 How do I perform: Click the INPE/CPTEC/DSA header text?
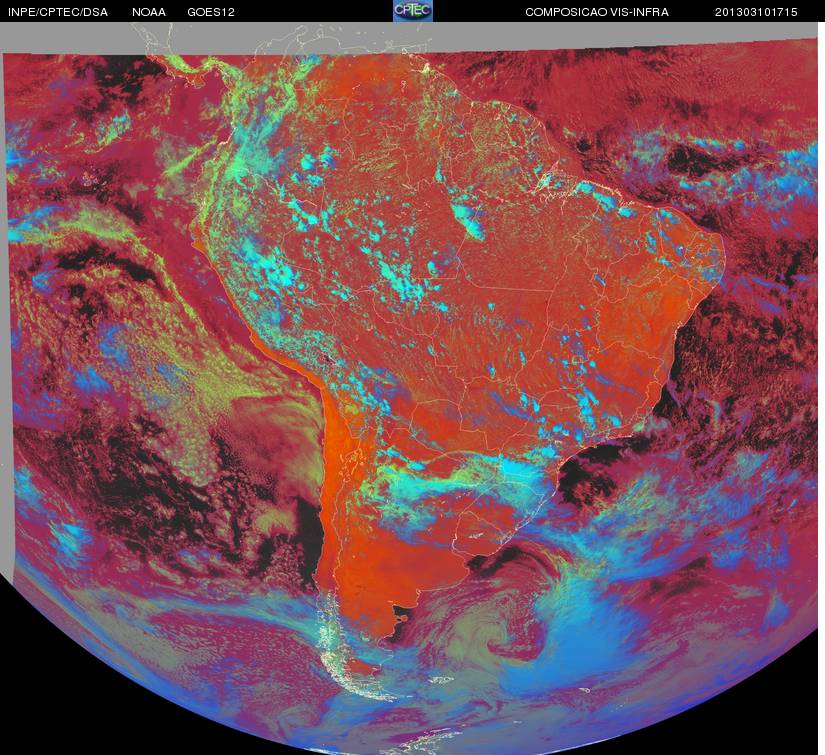pos(58,12)
